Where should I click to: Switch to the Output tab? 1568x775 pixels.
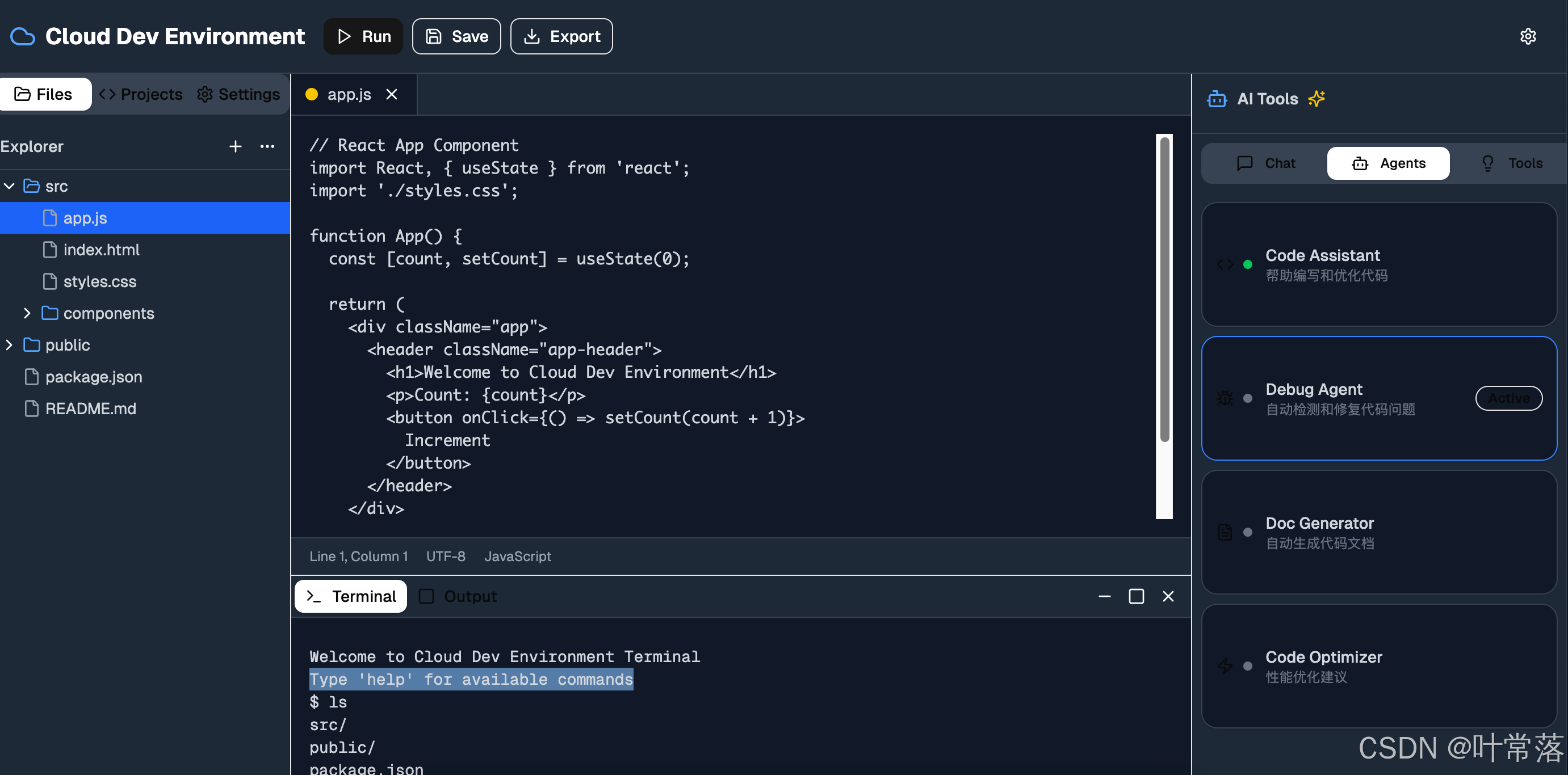coord(458,596)
